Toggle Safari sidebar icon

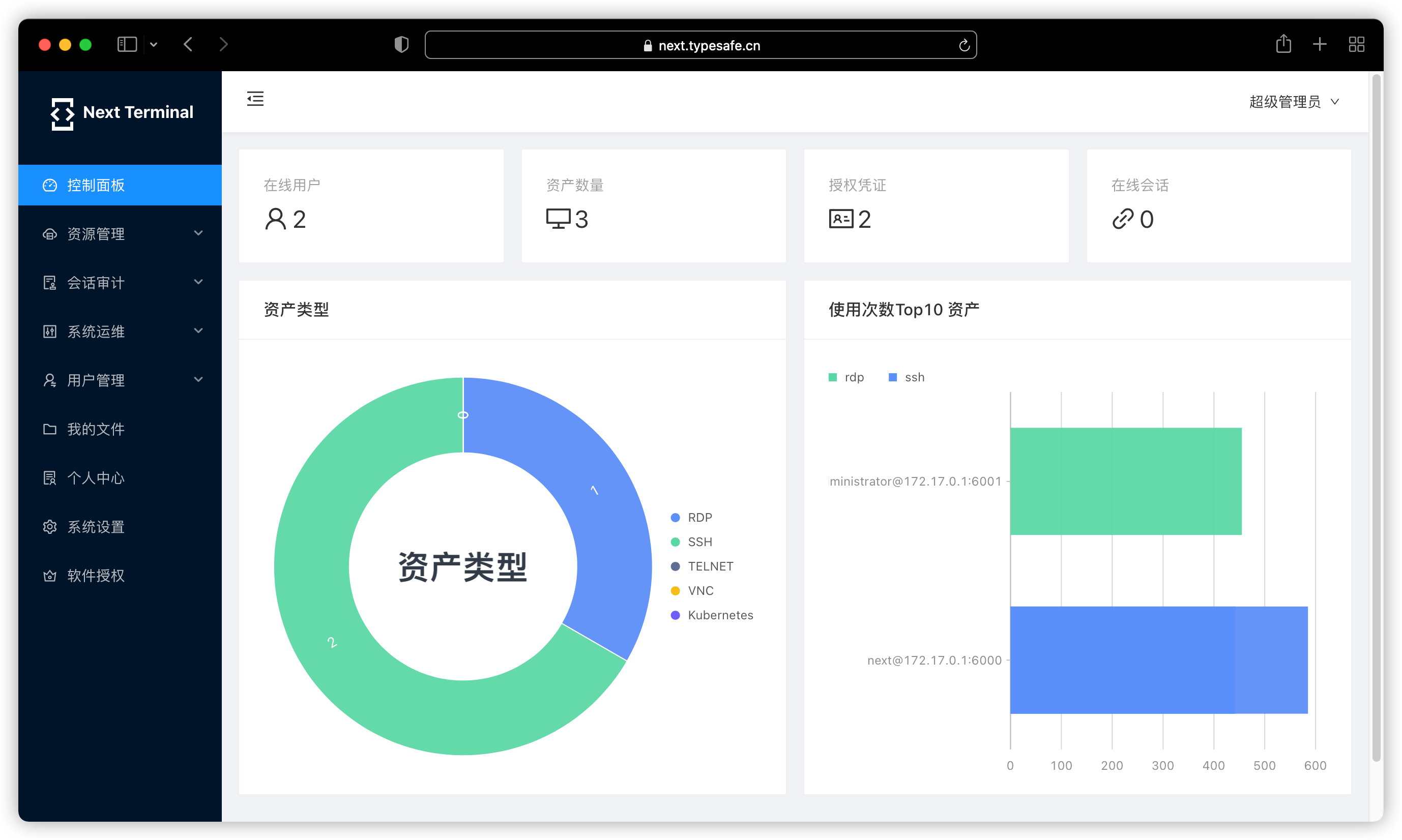(127, 44)
